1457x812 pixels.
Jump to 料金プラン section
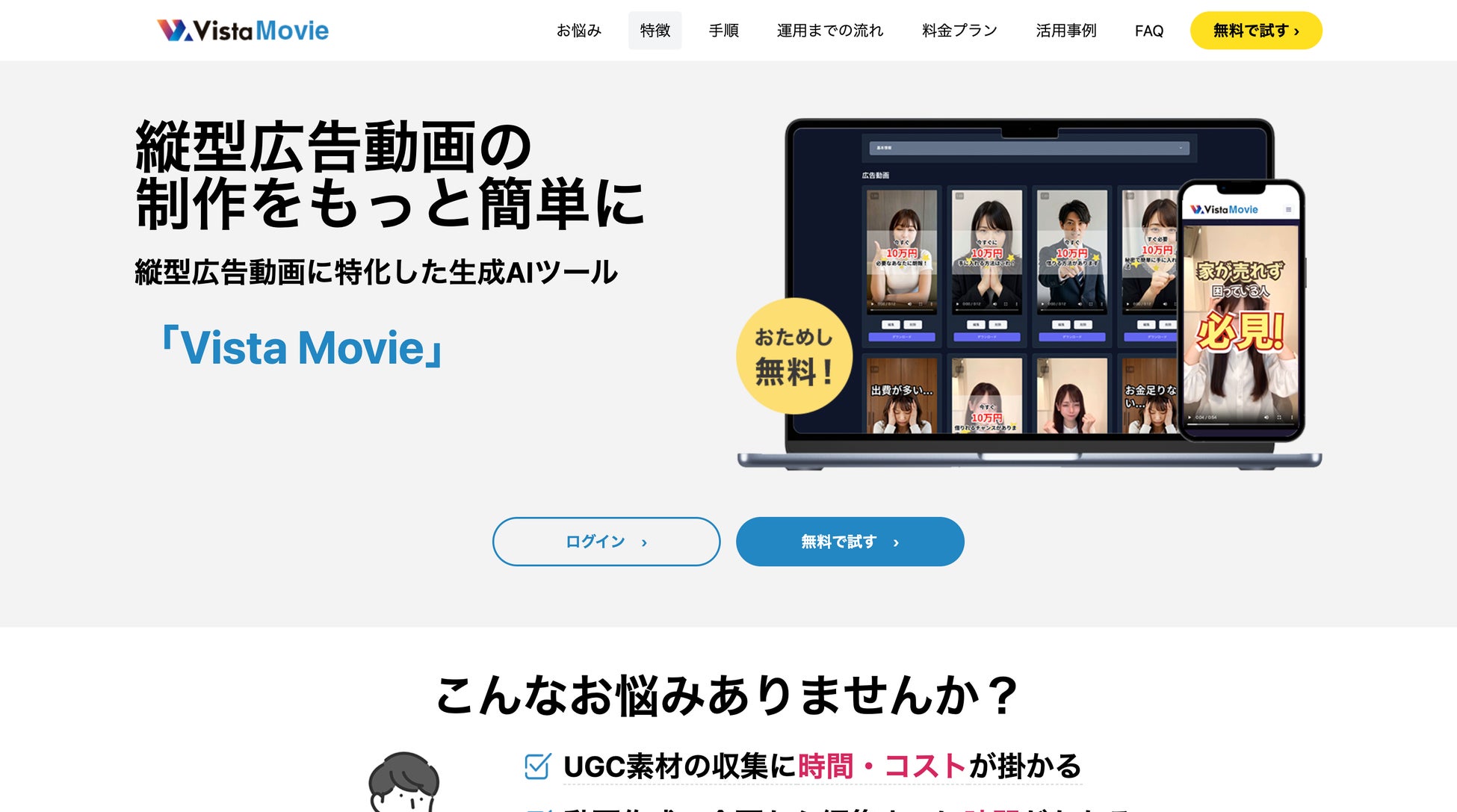(959, 31)
